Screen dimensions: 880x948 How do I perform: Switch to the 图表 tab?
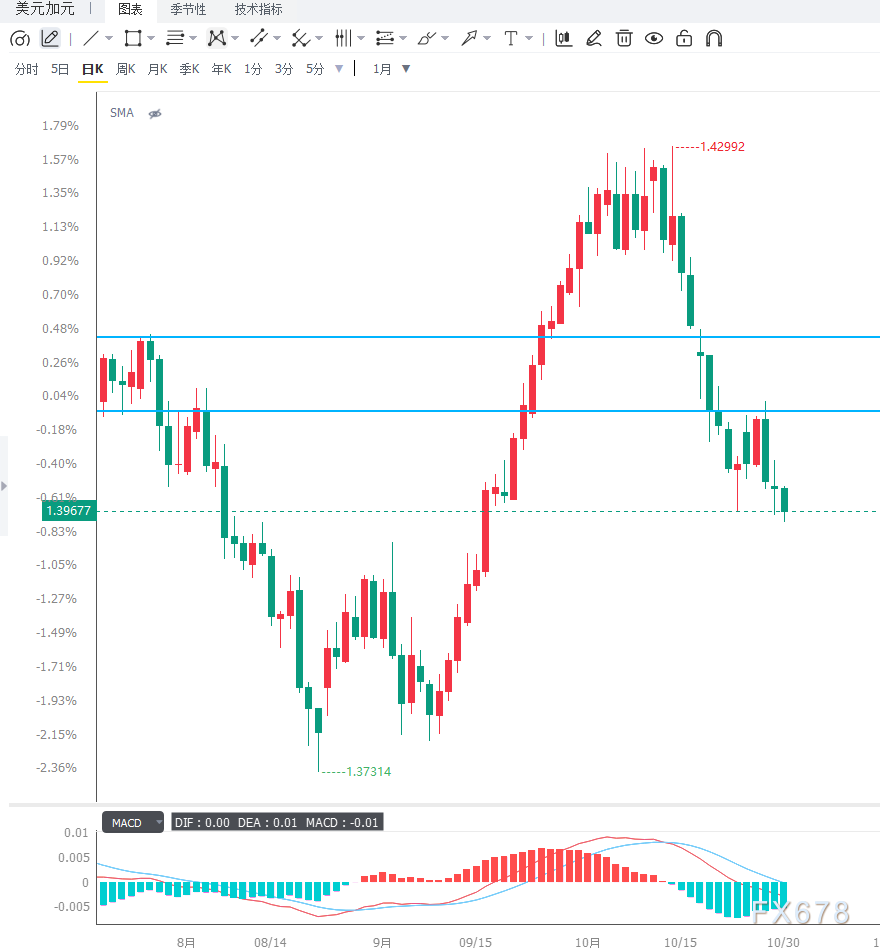coord(130,10)
